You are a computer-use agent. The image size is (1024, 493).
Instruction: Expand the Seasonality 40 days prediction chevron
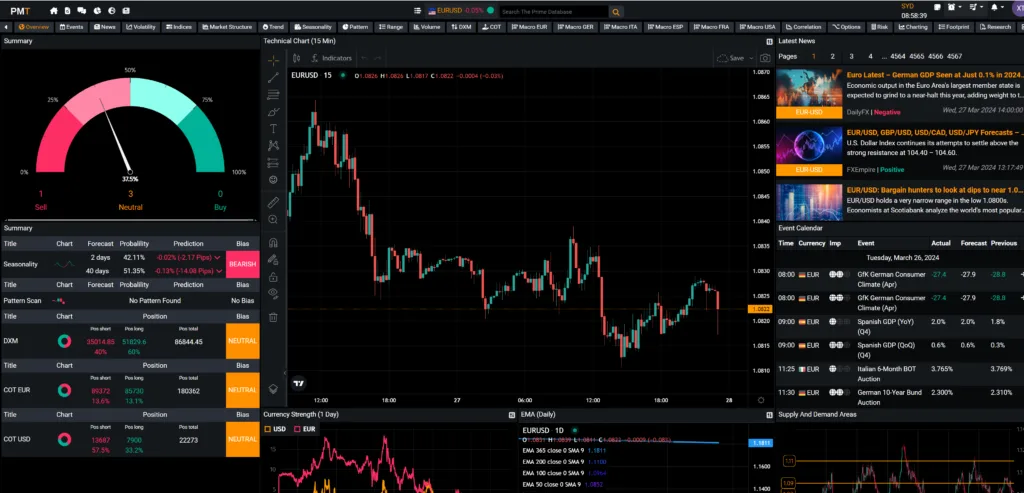[217, 271]
